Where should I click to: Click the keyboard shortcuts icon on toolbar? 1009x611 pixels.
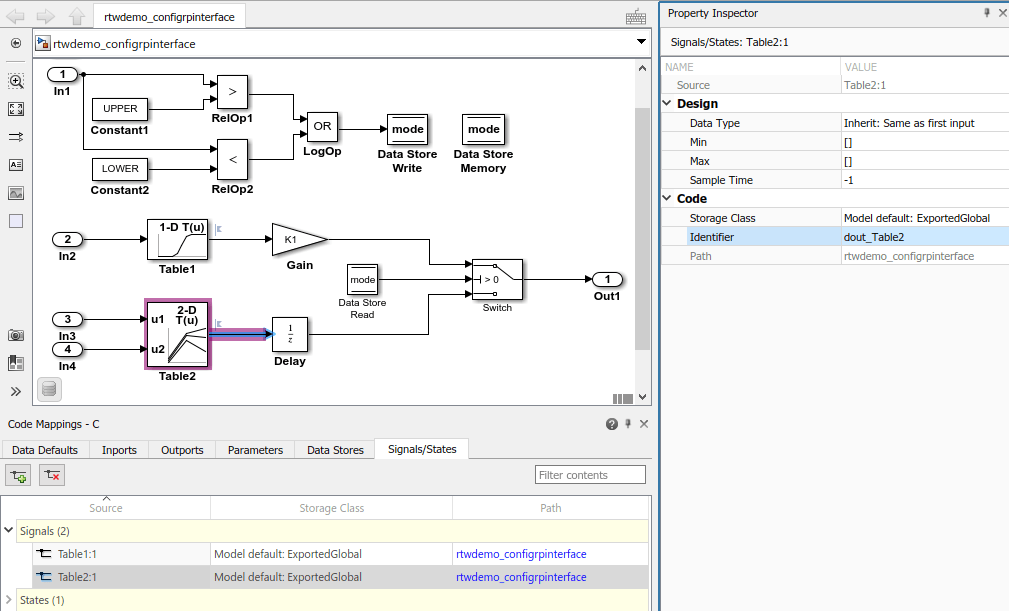[635, 17]
